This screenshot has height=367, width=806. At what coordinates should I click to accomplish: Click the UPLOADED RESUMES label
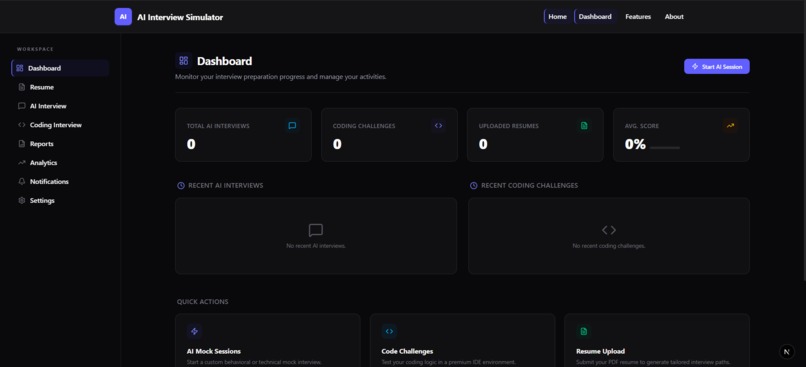click(x=508, y=126)
